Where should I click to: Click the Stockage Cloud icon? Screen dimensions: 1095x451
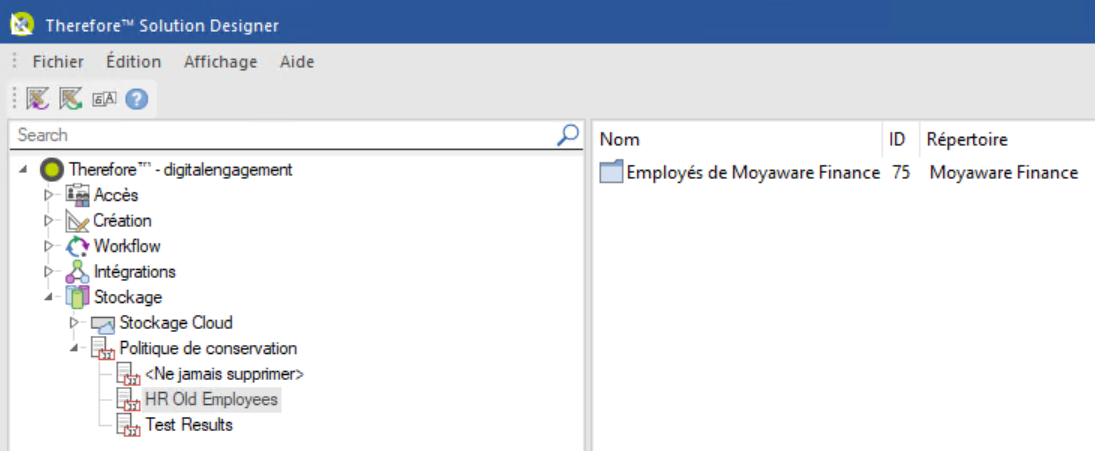(x=103, y=324)
